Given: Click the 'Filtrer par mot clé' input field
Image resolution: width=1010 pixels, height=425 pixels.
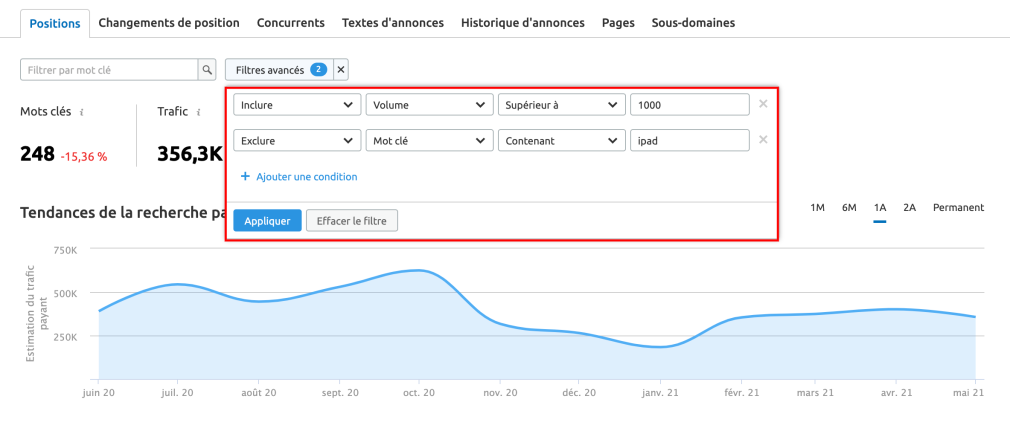Looking at the screenshot, I should tap(109, 70).
